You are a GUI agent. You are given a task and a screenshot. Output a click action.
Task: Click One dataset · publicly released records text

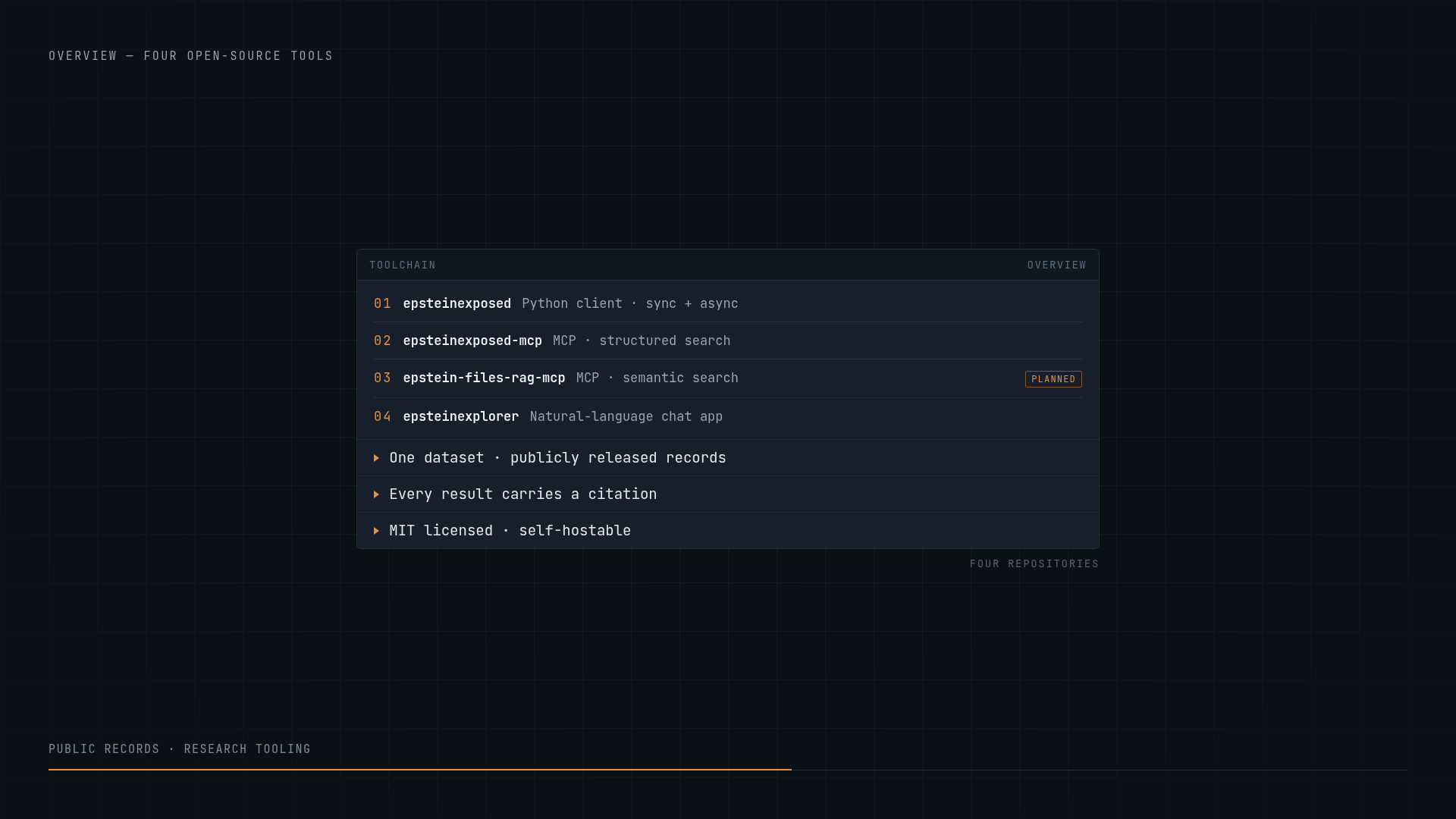[x=557, y=458]
